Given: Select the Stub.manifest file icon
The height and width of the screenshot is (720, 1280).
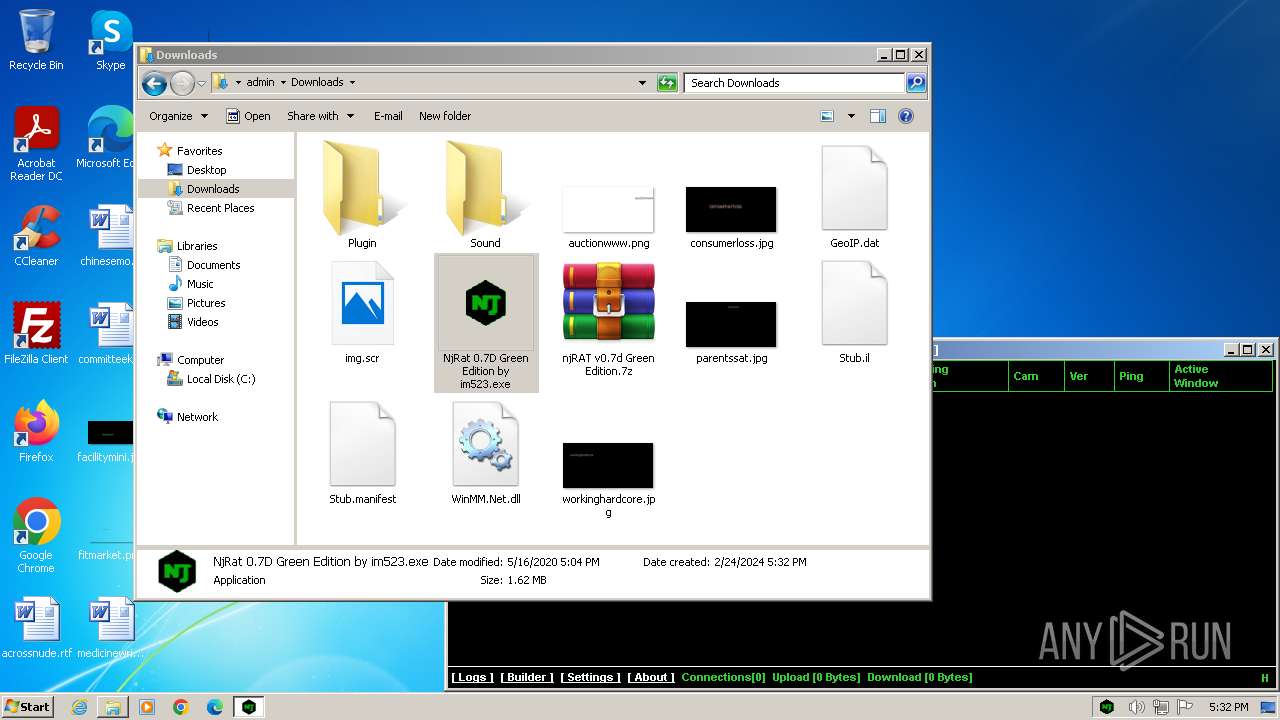Looking at the screenshot, I should tap(362, 445).
